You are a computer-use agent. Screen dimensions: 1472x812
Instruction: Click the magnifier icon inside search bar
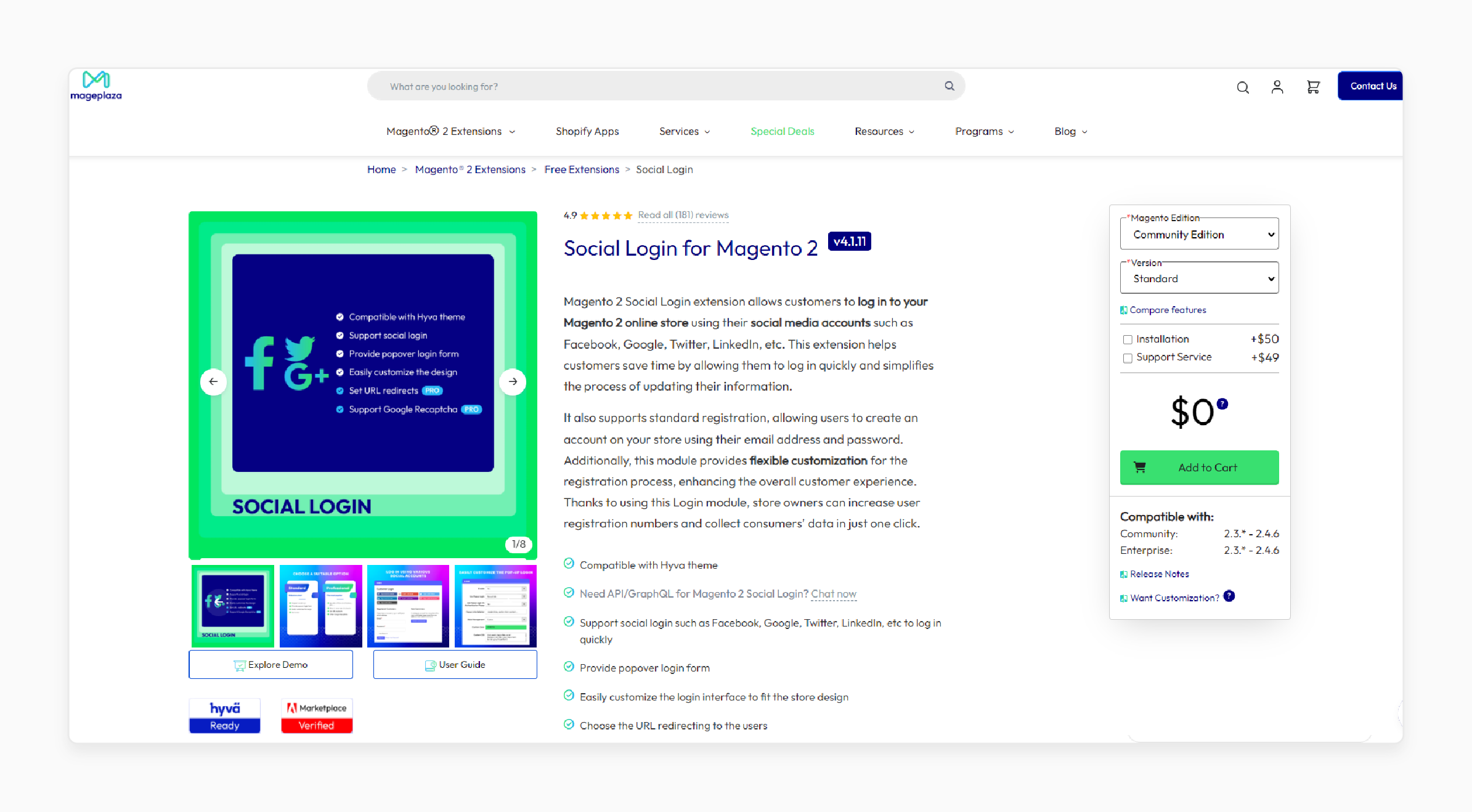coord(949,86)
